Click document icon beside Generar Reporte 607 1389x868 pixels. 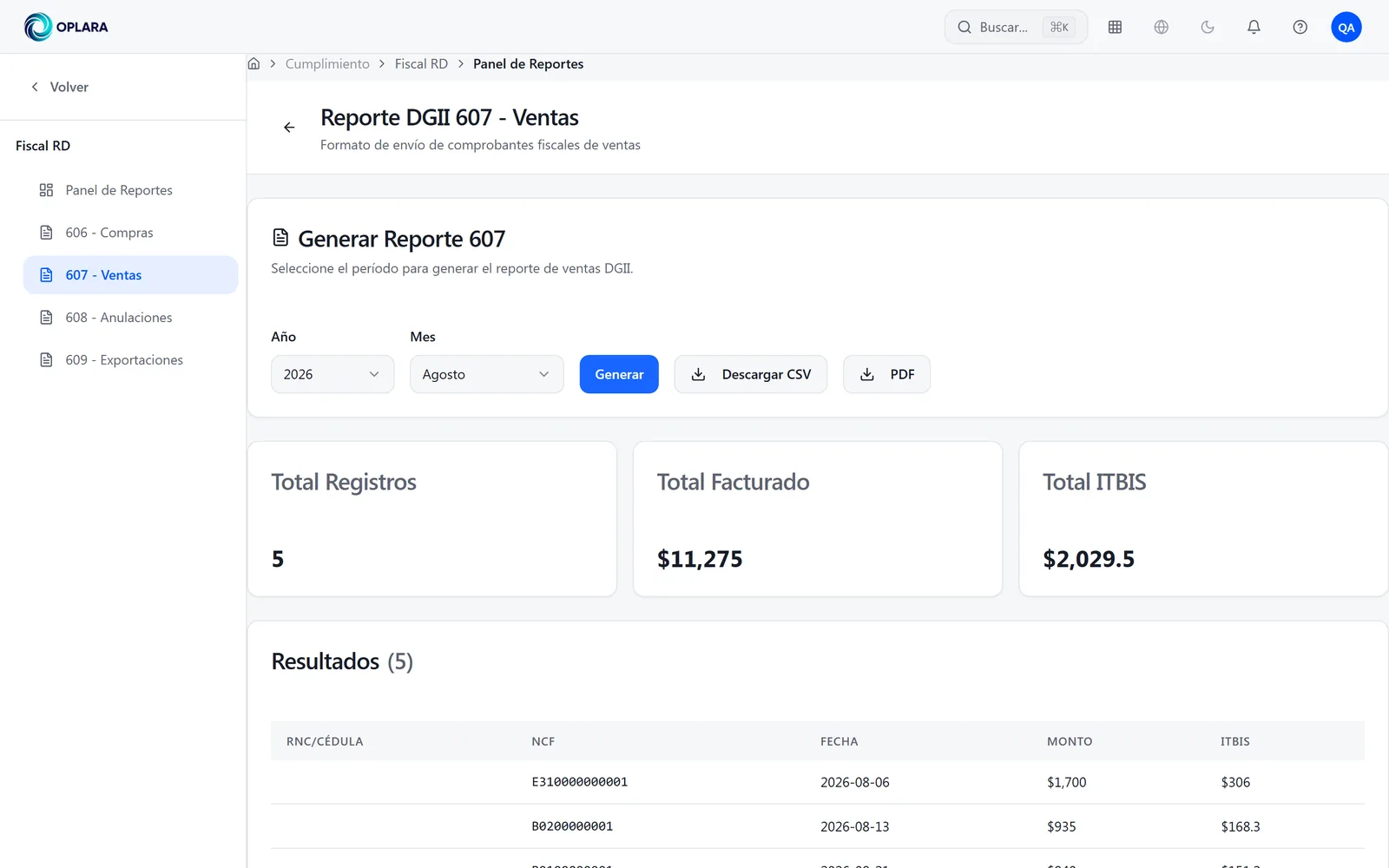click(280, 238)
